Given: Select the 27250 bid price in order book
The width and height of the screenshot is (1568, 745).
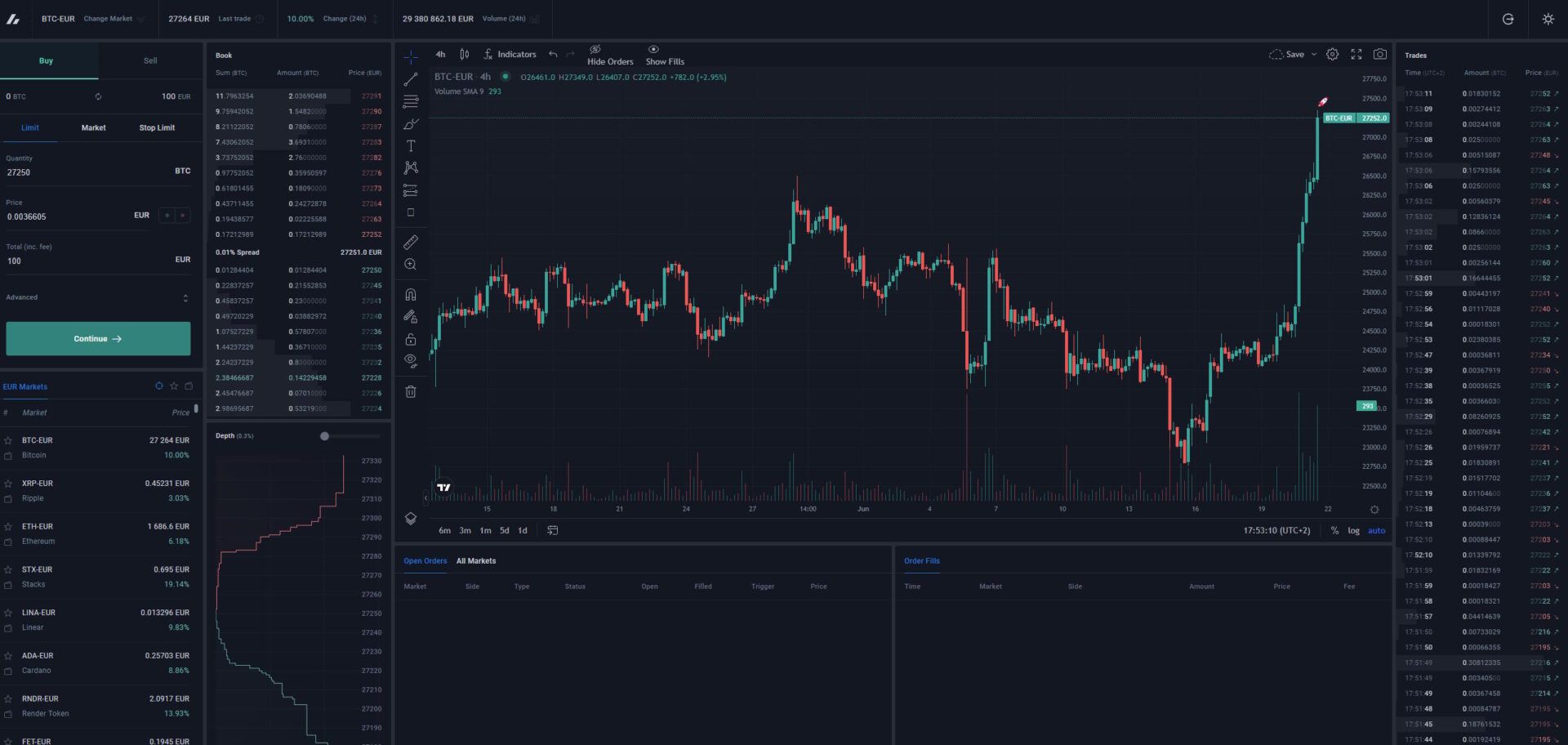Looking at the screenshot, I should pyautogui.click(x=372, y=270).
